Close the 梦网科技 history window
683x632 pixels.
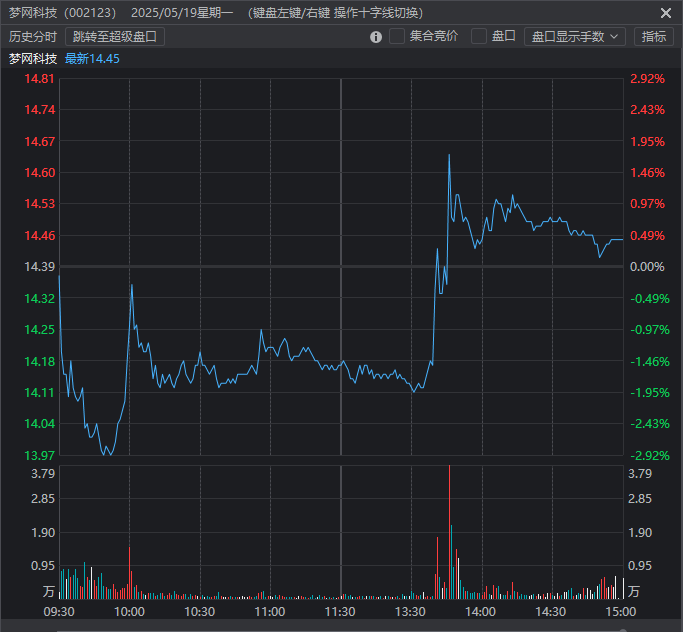(x=666, y=13)
